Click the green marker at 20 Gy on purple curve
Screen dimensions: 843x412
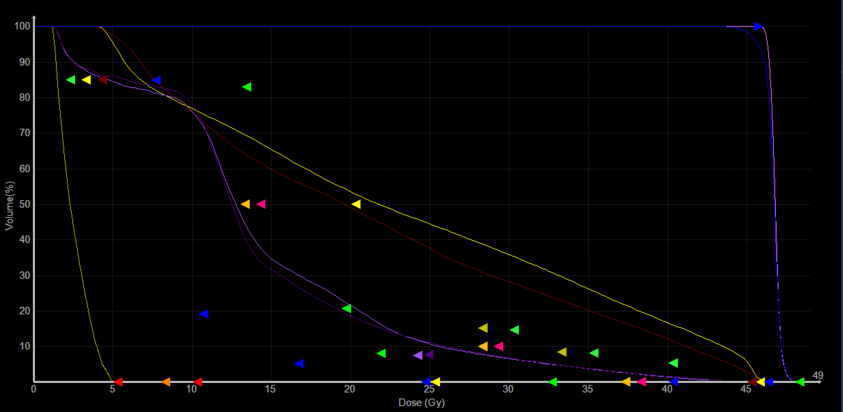click(347, 308)
